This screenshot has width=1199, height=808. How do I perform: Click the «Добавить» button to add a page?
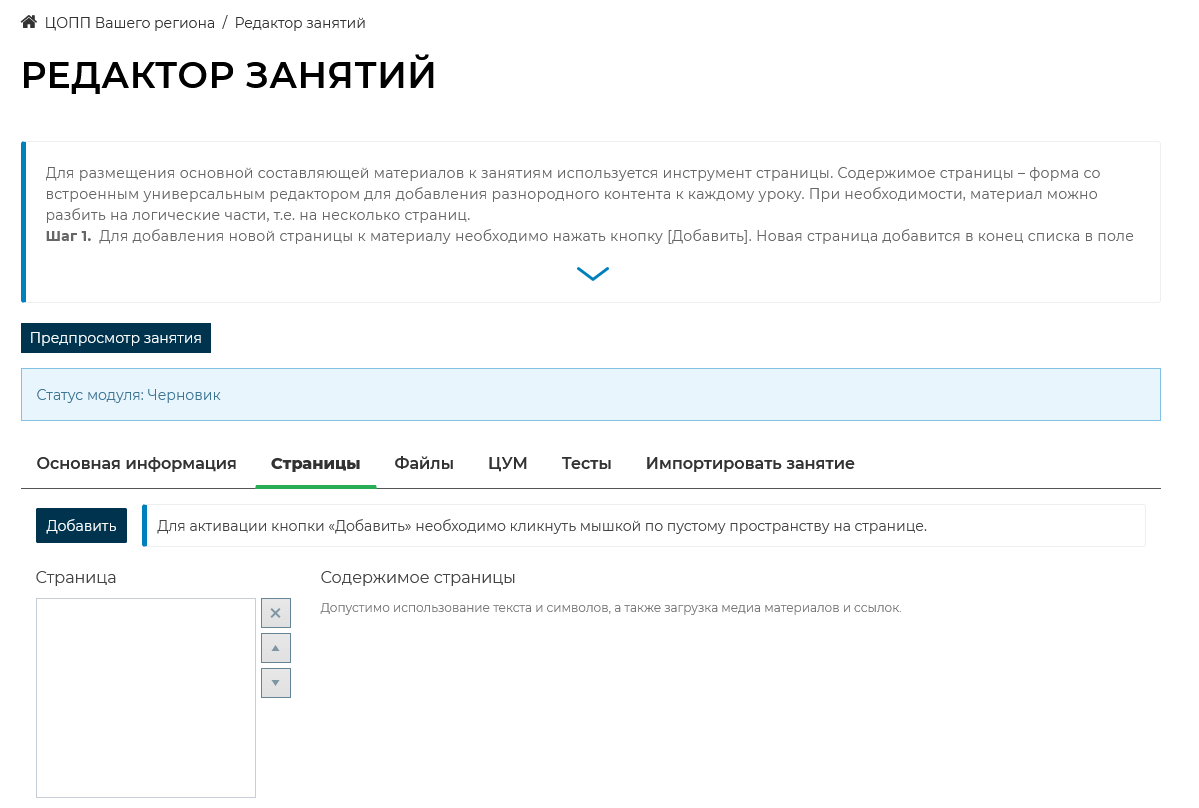81,526
